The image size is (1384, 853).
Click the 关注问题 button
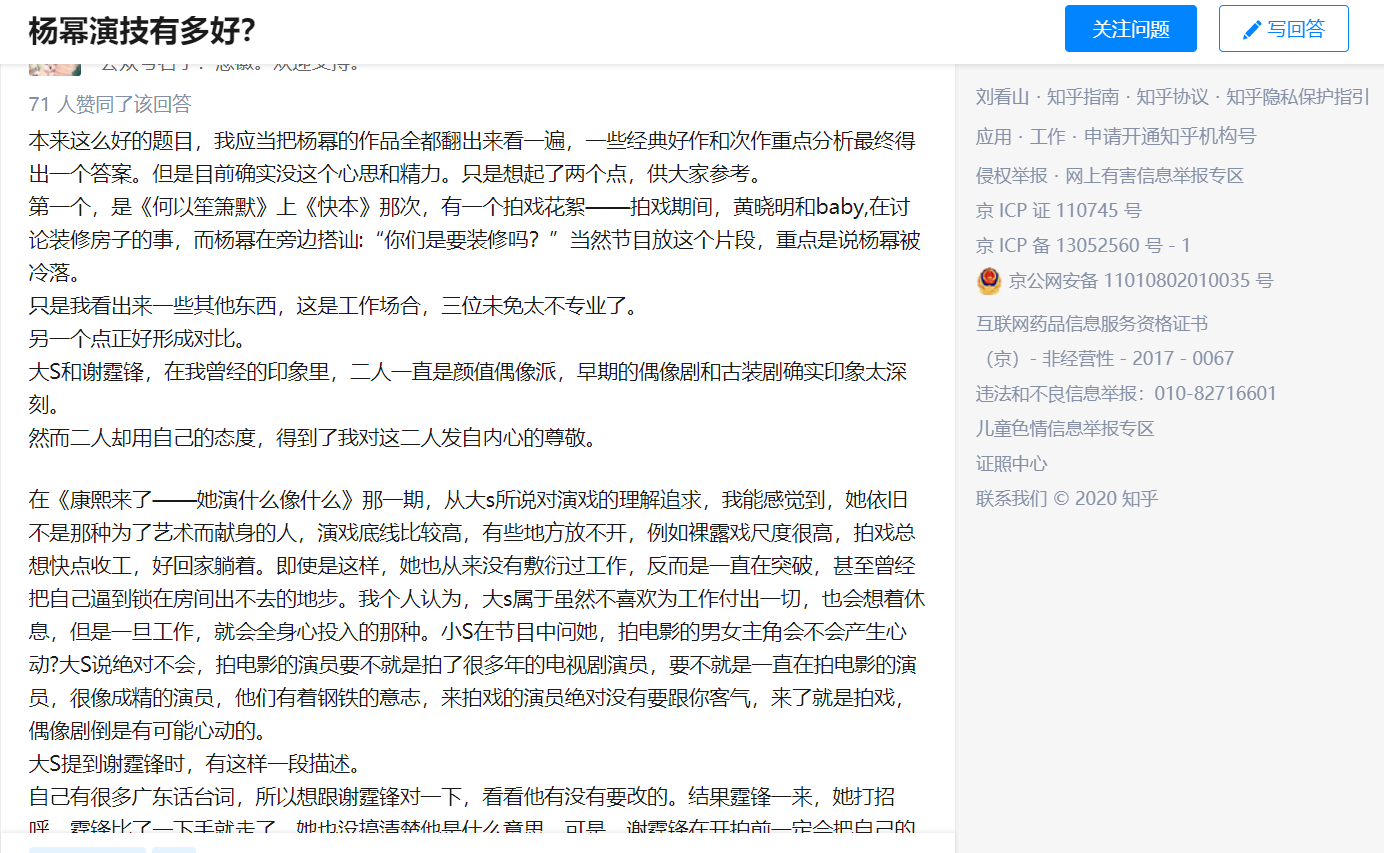click(x=1130, y=28)
